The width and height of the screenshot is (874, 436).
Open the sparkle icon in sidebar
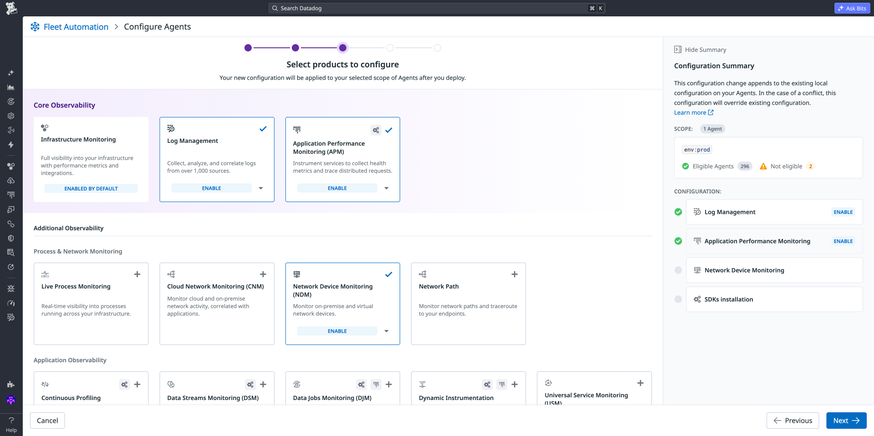[11, 73]
